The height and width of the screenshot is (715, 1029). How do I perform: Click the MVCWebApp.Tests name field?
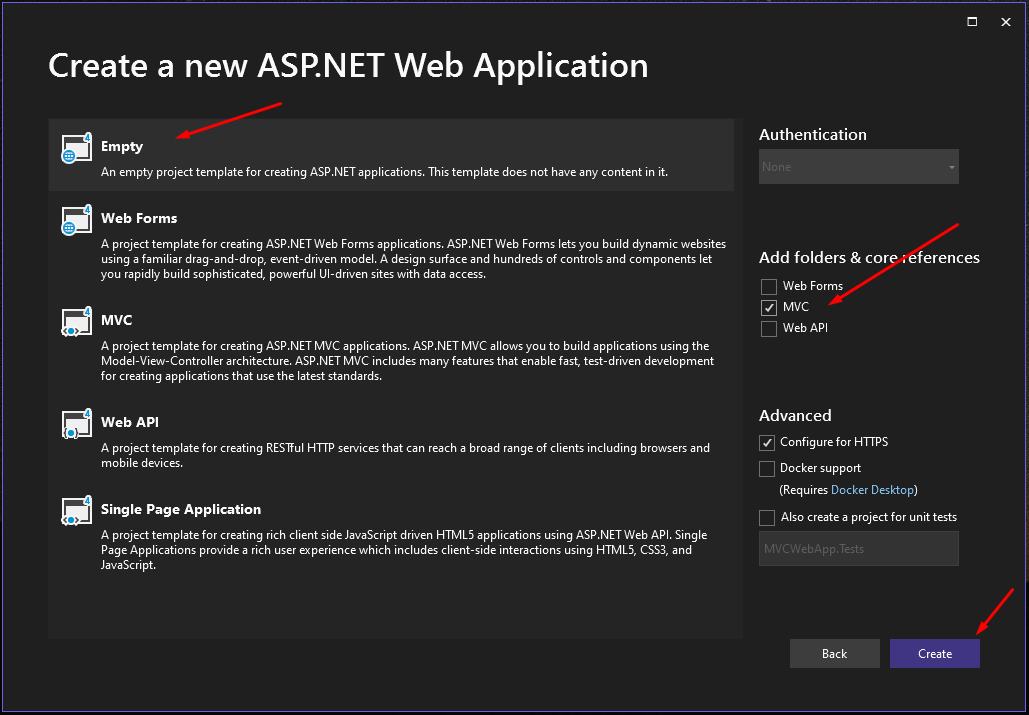point(858,548)
